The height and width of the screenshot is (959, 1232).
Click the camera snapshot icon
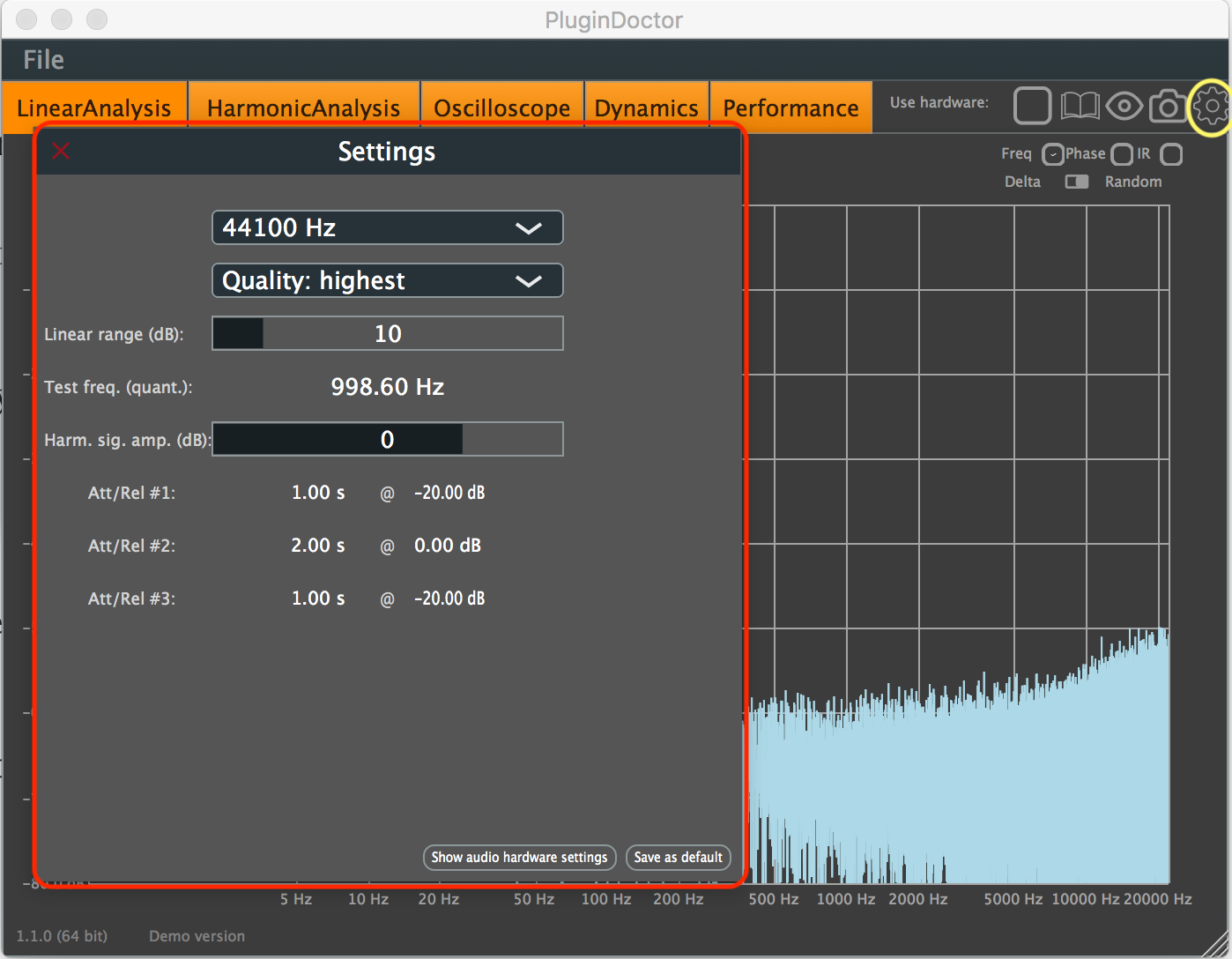point(1168,107)
